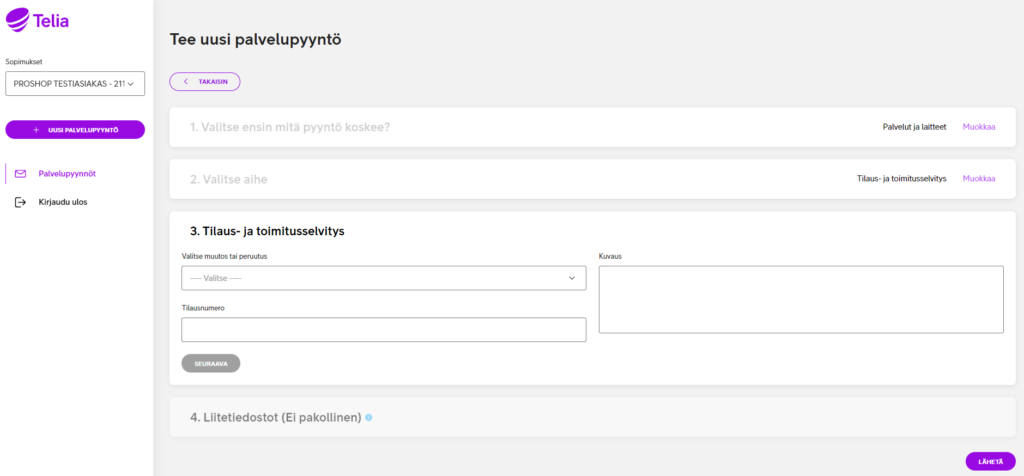Go back with the Takaisin button
This screenshot has width=1024, height=476.
point(205,82)
